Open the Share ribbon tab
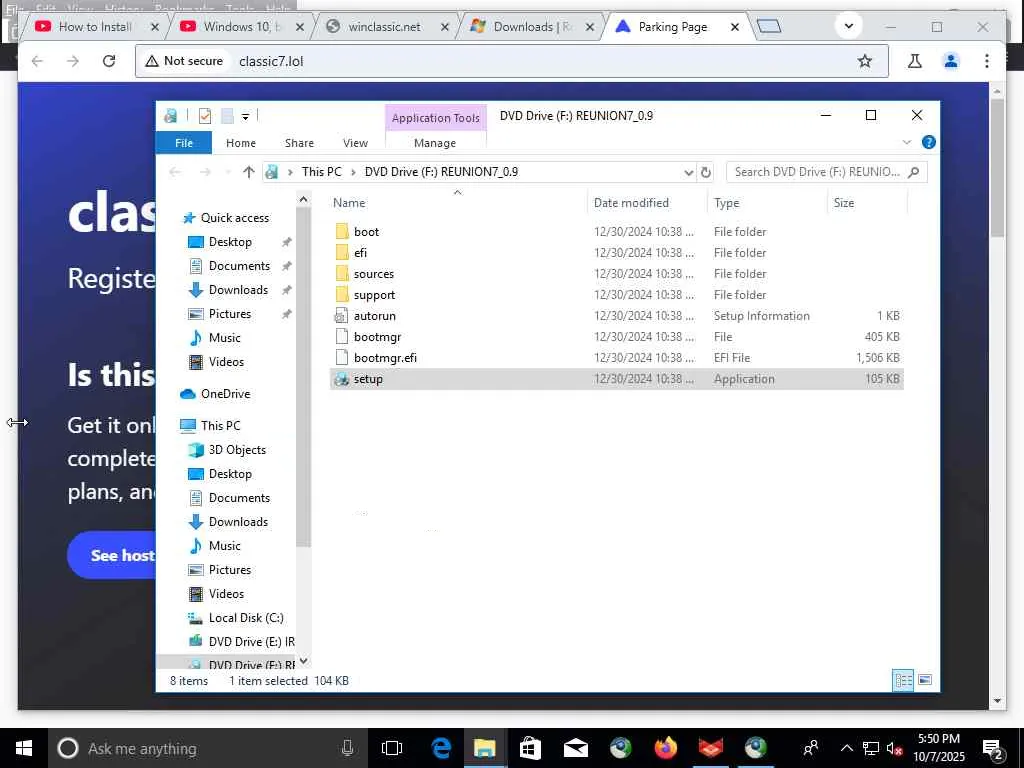 pos(299,142)
